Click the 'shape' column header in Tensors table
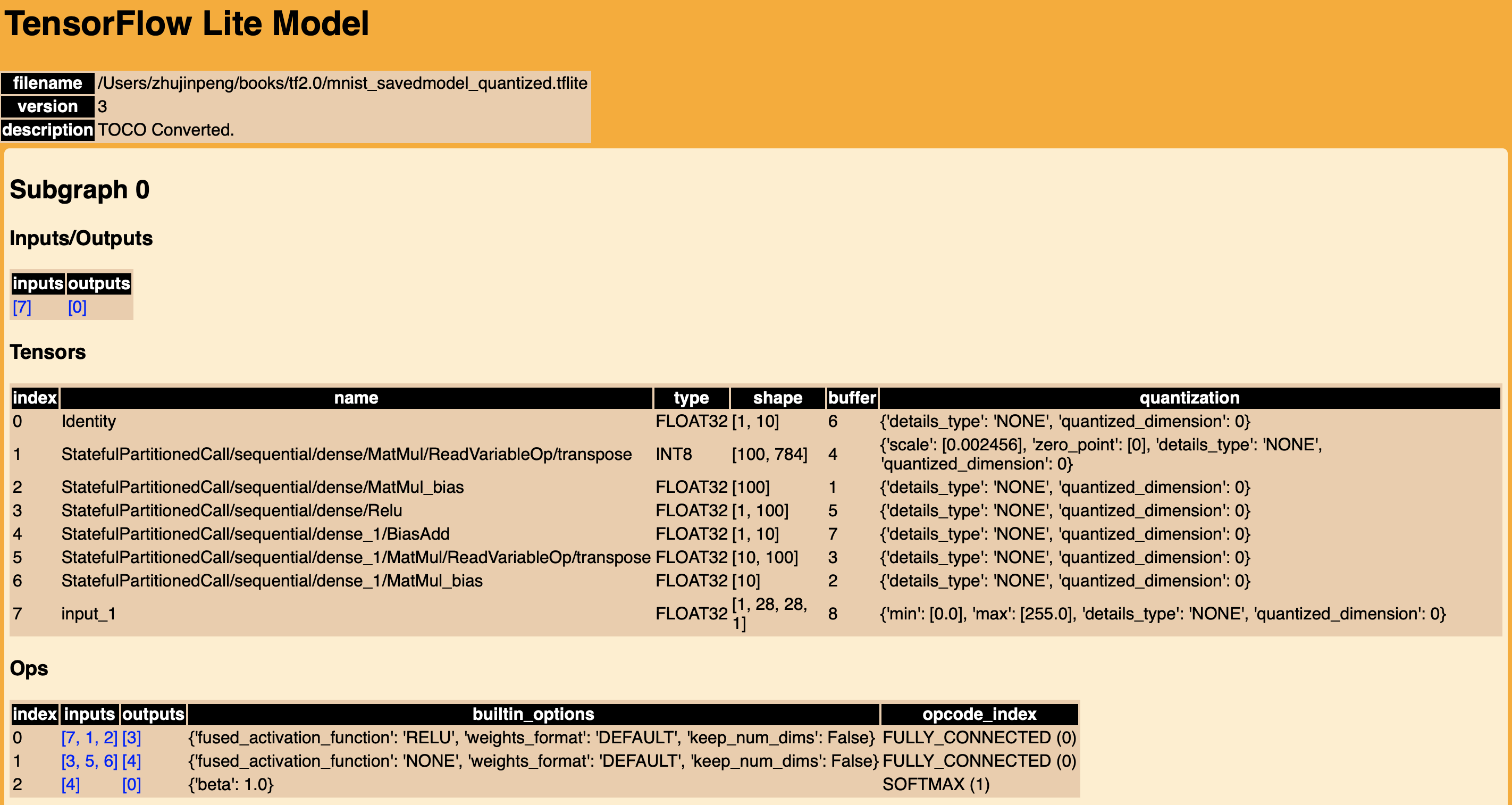1512x805 pixels. coord(778,398)
